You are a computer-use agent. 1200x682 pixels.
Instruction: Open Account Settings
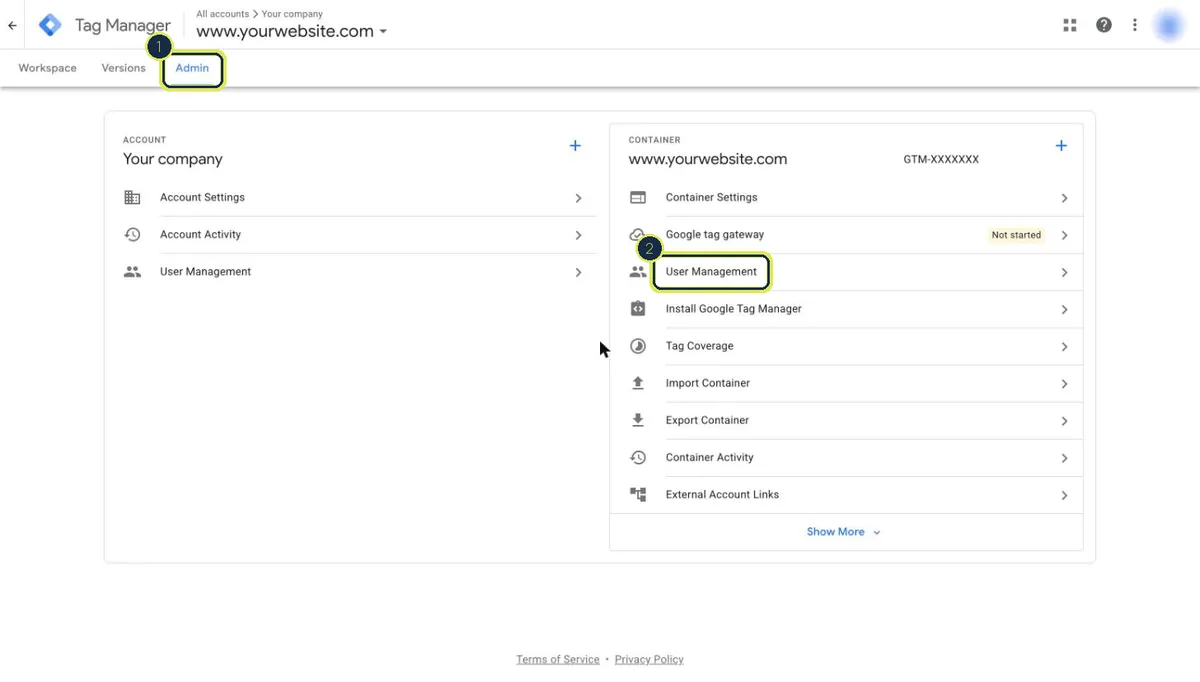tap(359, 197)
